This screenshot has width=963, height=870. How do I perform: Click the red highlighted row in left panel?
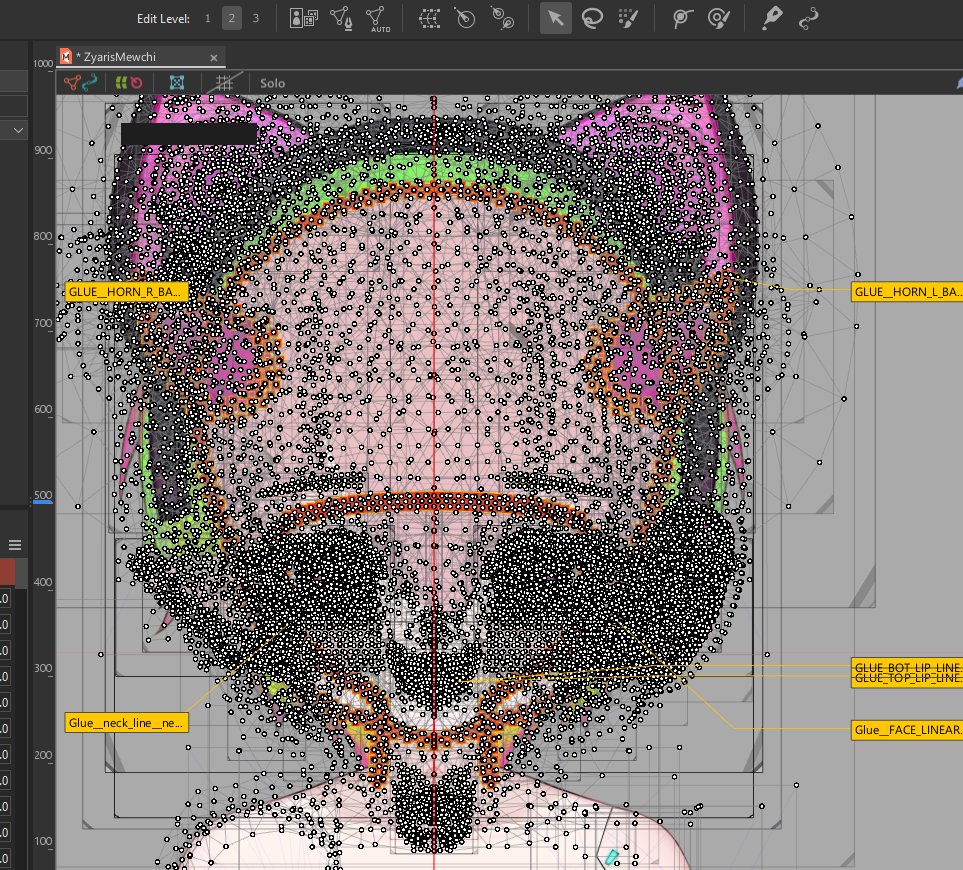(7, 572)
